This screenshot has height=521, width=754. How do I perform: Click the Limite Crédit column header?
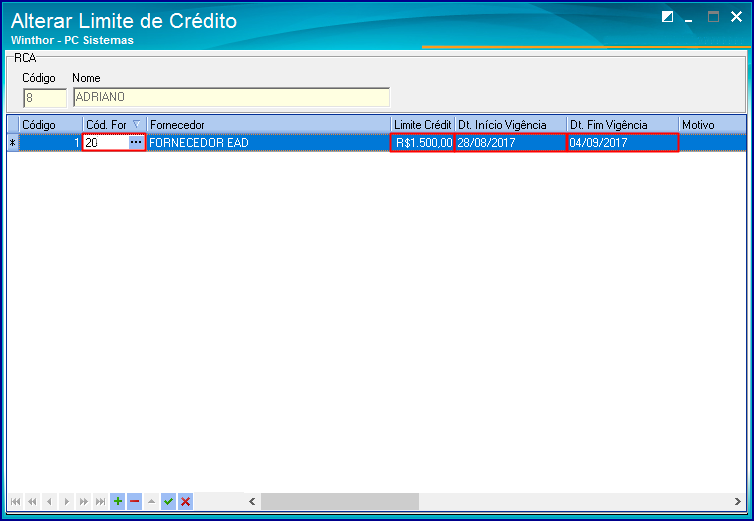click(x=423, y=125)
